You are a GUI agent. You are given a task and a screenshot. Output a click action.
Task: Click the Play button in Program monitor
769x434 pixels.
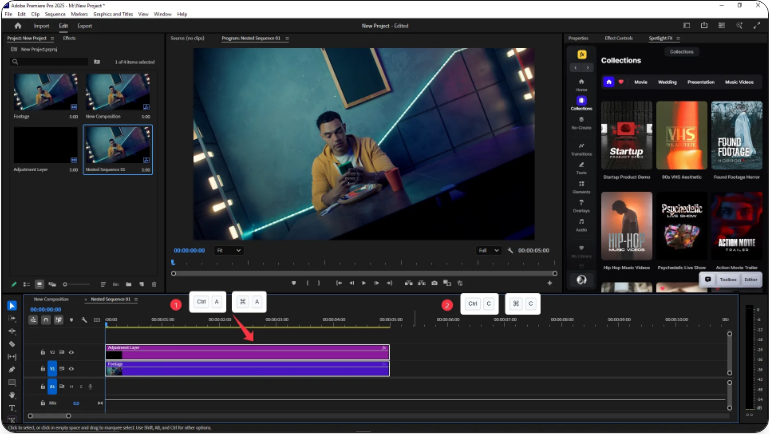(363, 283)
